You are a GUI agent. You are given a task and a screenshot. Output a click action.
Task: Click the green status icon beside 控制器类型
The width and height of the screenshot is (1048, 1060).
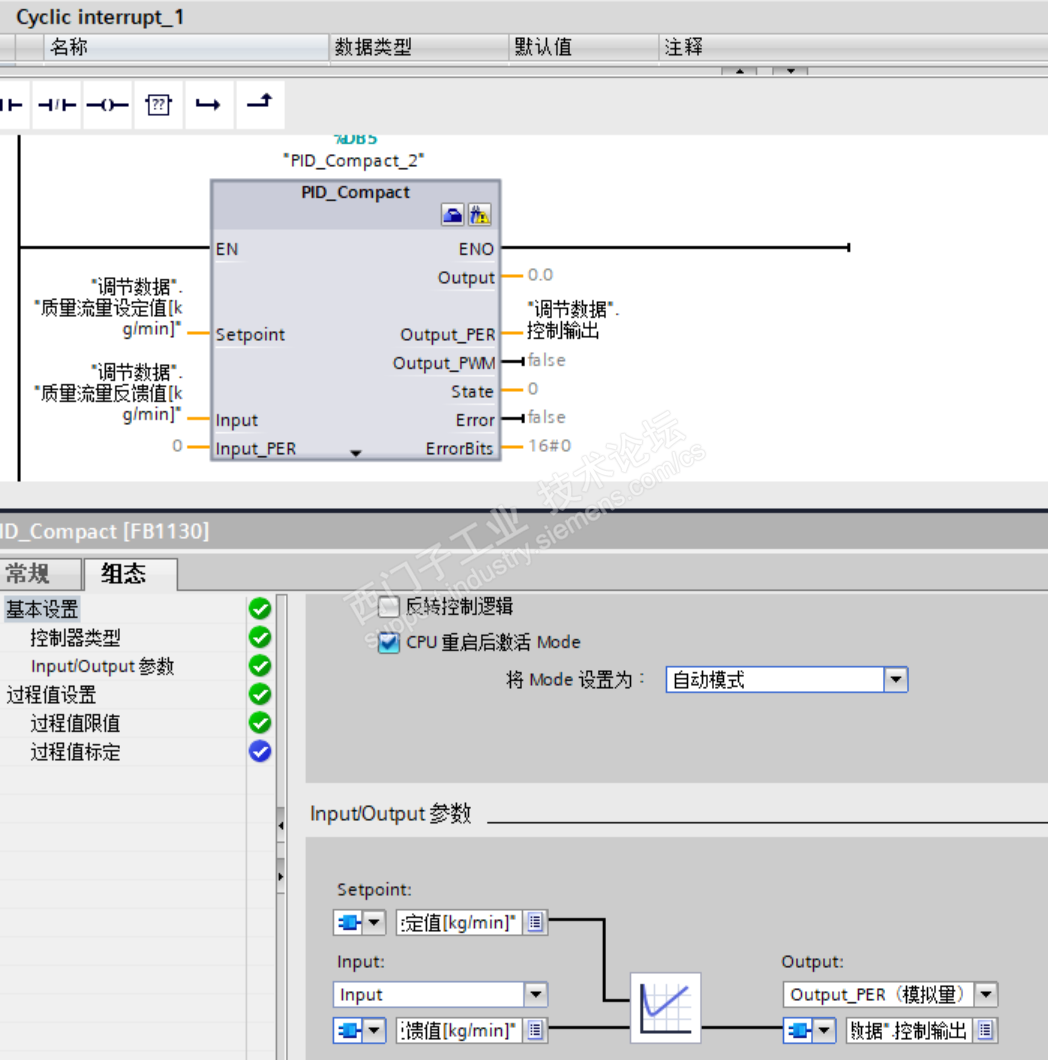[260, 637]
